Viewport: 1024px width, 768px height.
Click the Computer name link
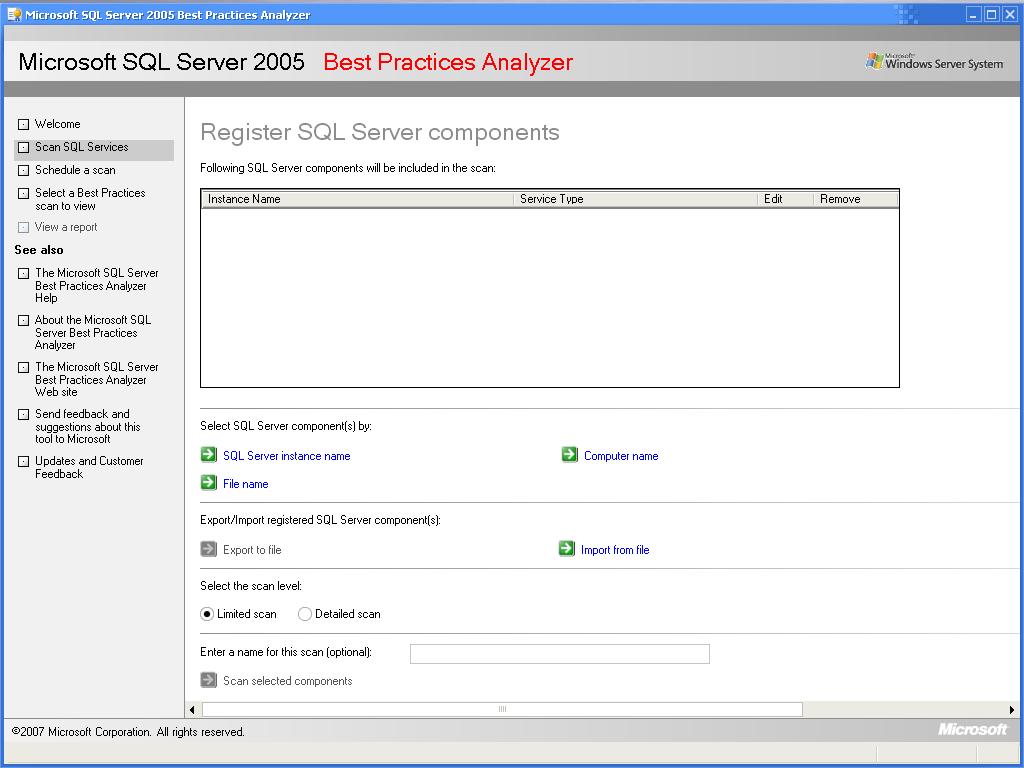621,456
